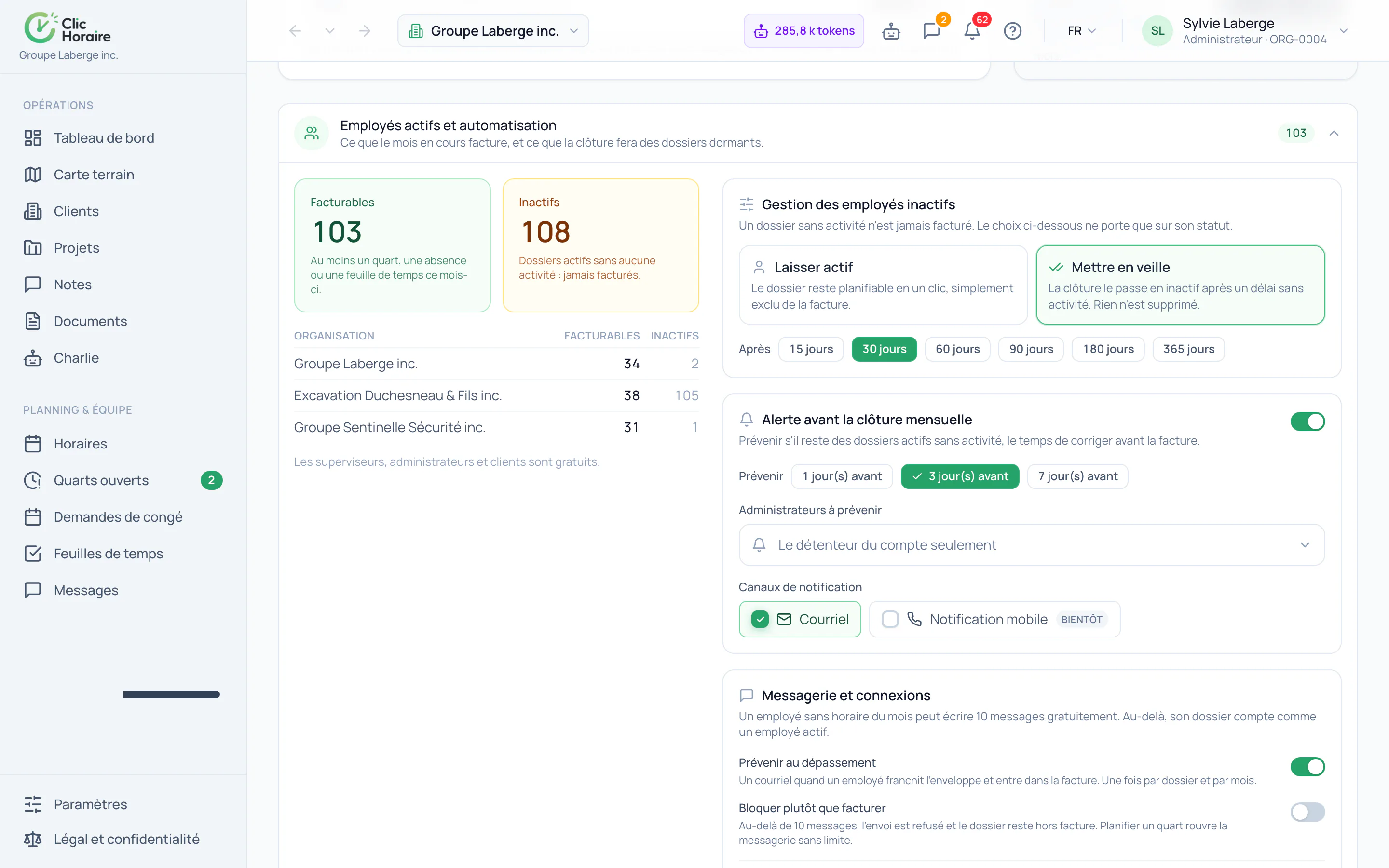
Task: Uncheck the Courriel channel checkbox
Action: coord(760,620)
